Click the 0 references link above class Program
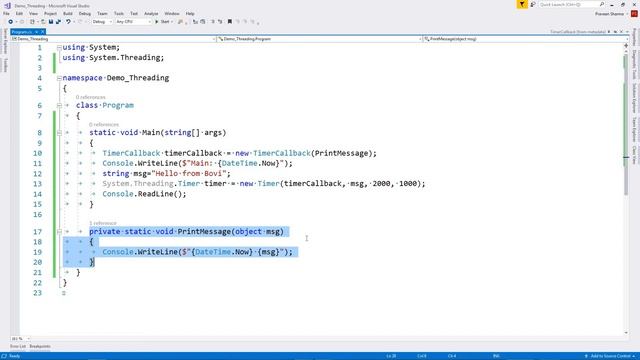The height and width of the screenshot is (360, 640). 91,97
